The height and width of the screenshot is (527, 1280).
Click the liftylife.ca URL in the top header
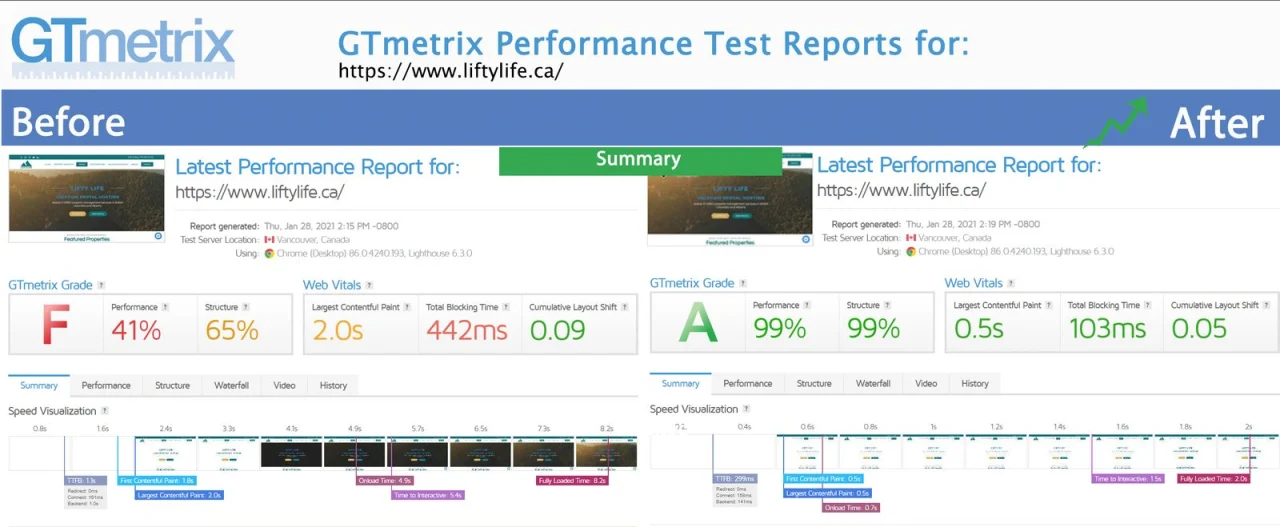[x=451, y=72]
